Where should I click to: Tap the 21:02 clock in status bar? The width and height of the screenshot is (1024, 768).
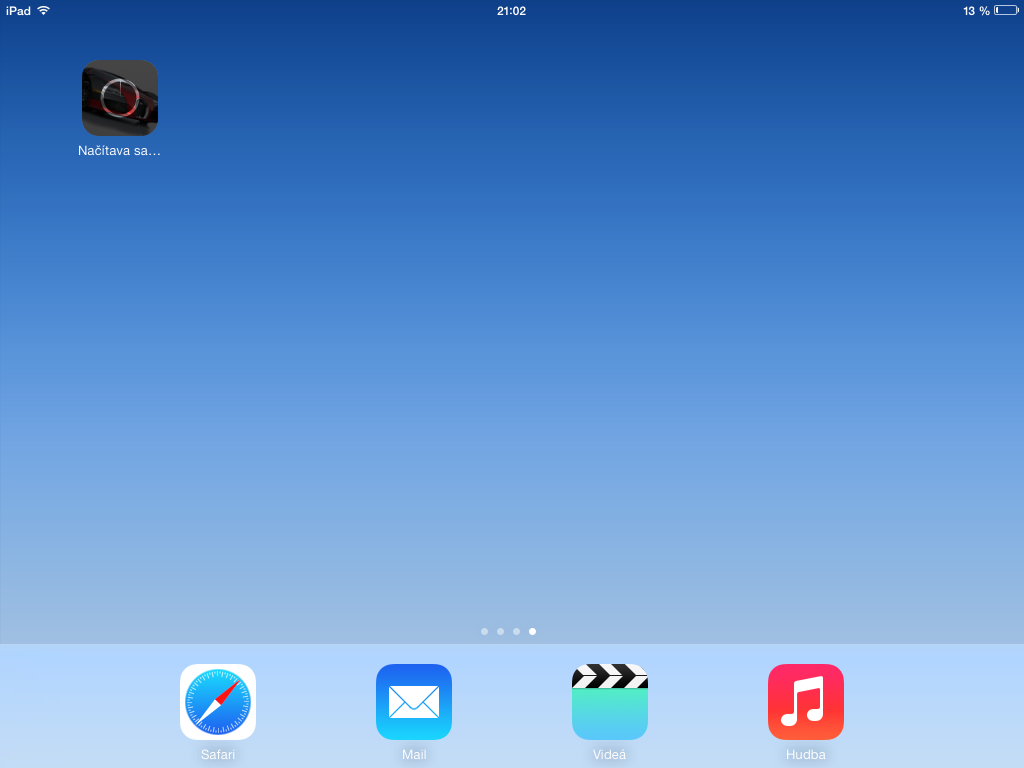point(511,11)
